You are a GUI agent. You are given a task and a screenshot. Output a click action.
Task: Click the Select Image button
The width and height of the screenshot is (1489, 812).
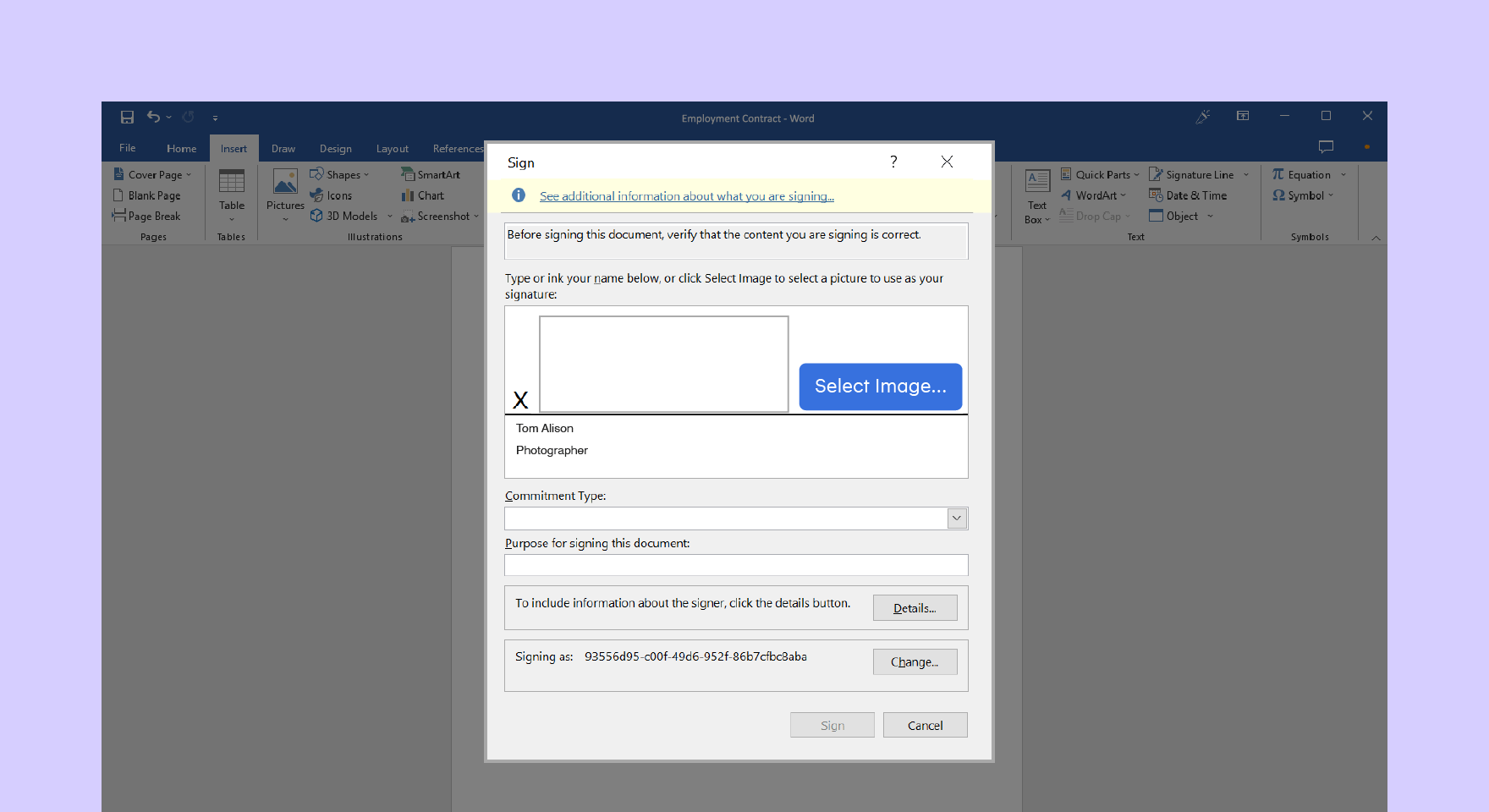click(x=880, y=387)
